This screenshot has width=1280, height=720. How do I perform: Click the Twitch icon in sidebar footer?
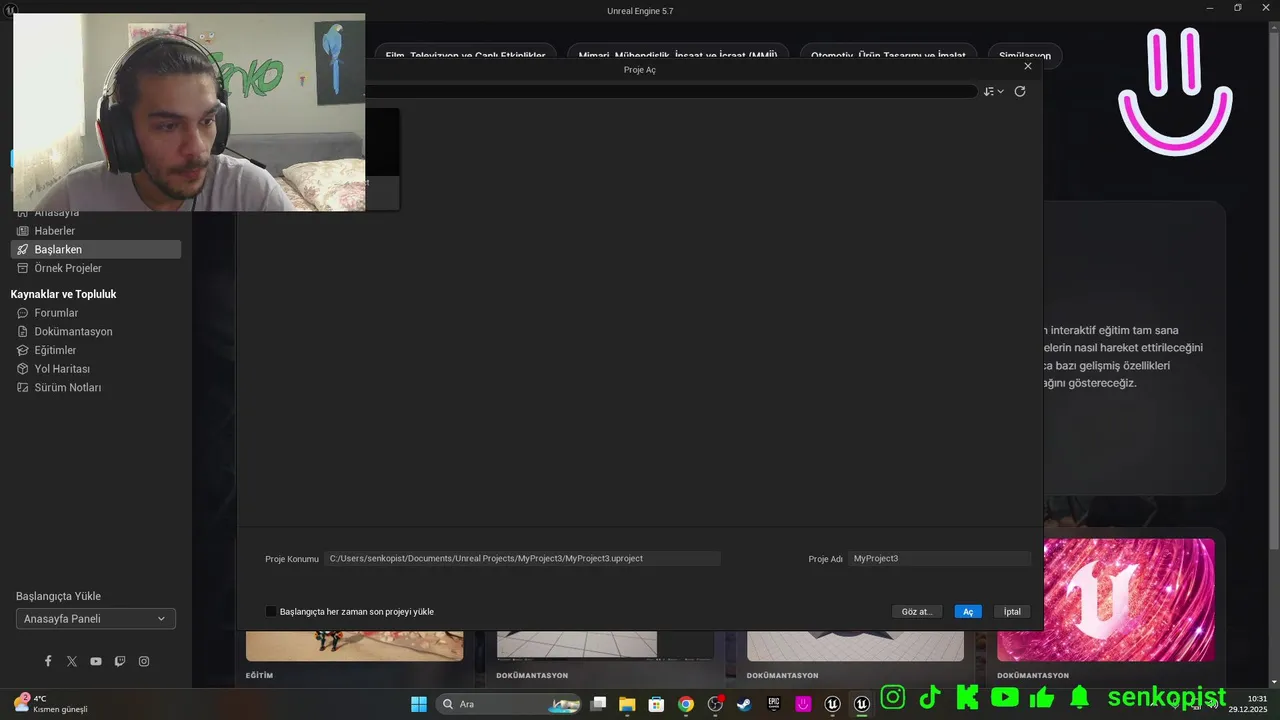120,661
